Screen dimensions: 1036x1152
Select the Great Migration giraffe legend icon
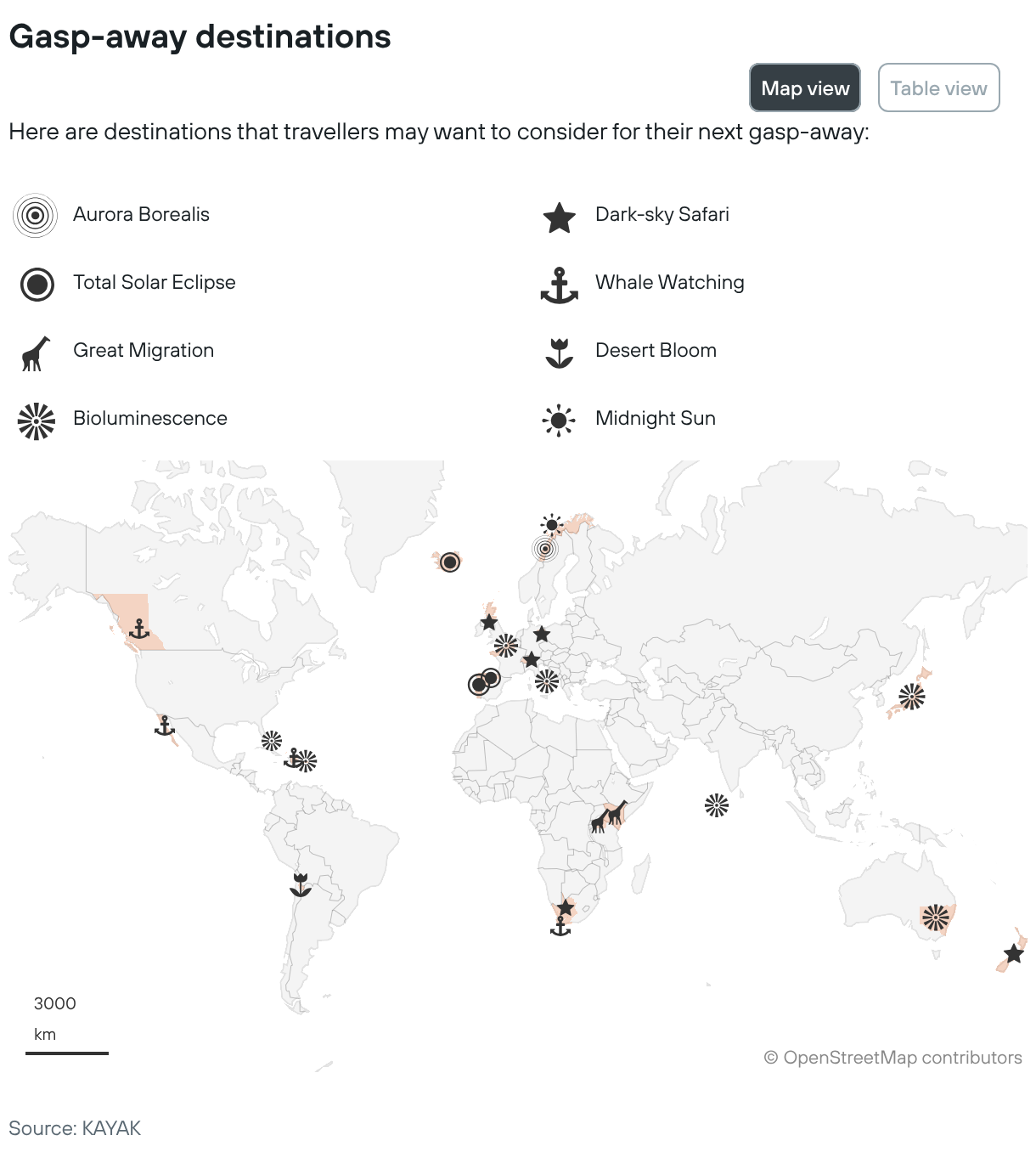(36, 353)
